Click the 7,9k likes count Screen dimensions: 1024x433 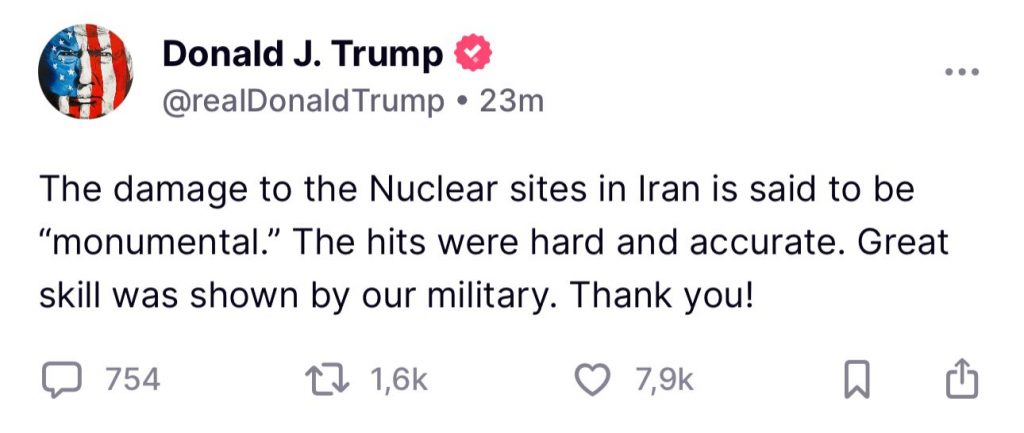(664, 380)
